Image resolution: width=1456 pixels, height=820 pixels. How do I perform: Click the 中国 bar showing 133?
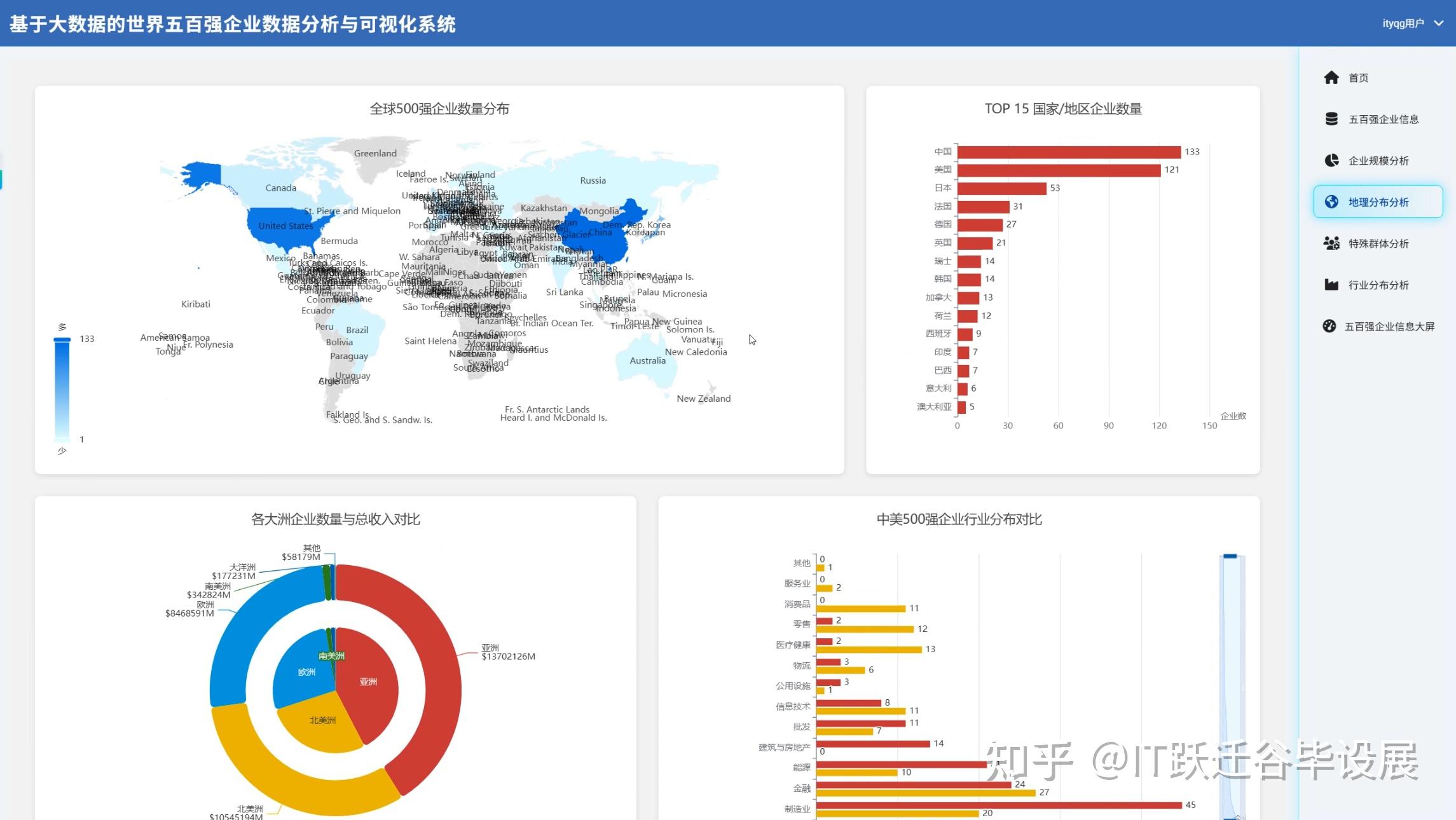(x=1069, y=152)
